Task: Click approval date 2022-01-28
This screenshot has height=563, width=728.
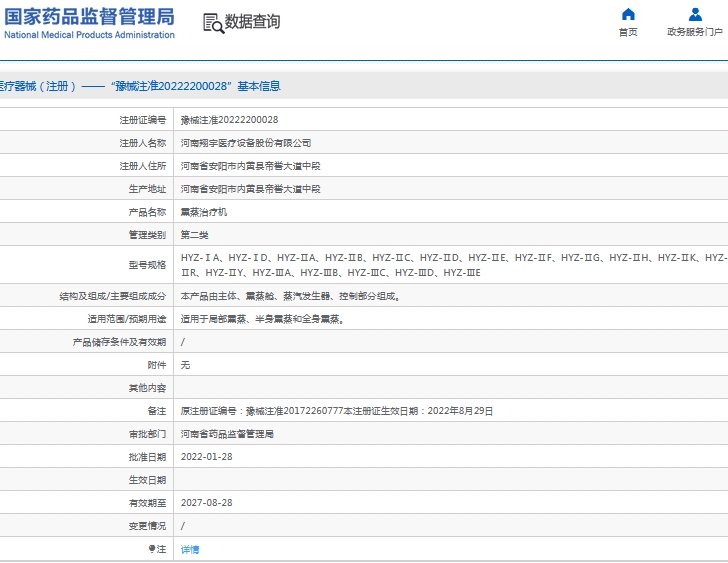Action: (206, 457)
